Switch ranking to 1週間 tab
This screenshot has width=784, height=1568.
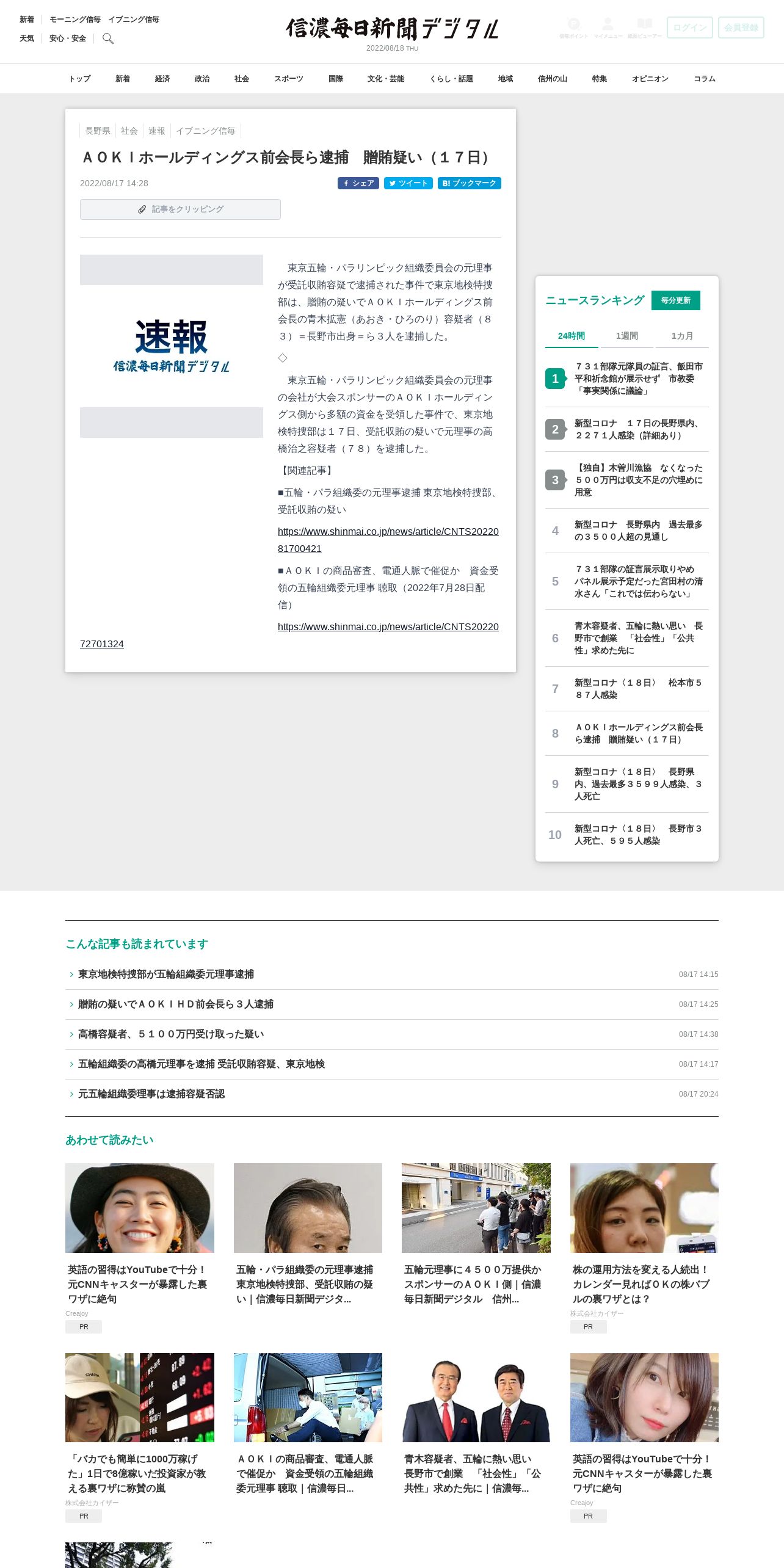(627, 336)
